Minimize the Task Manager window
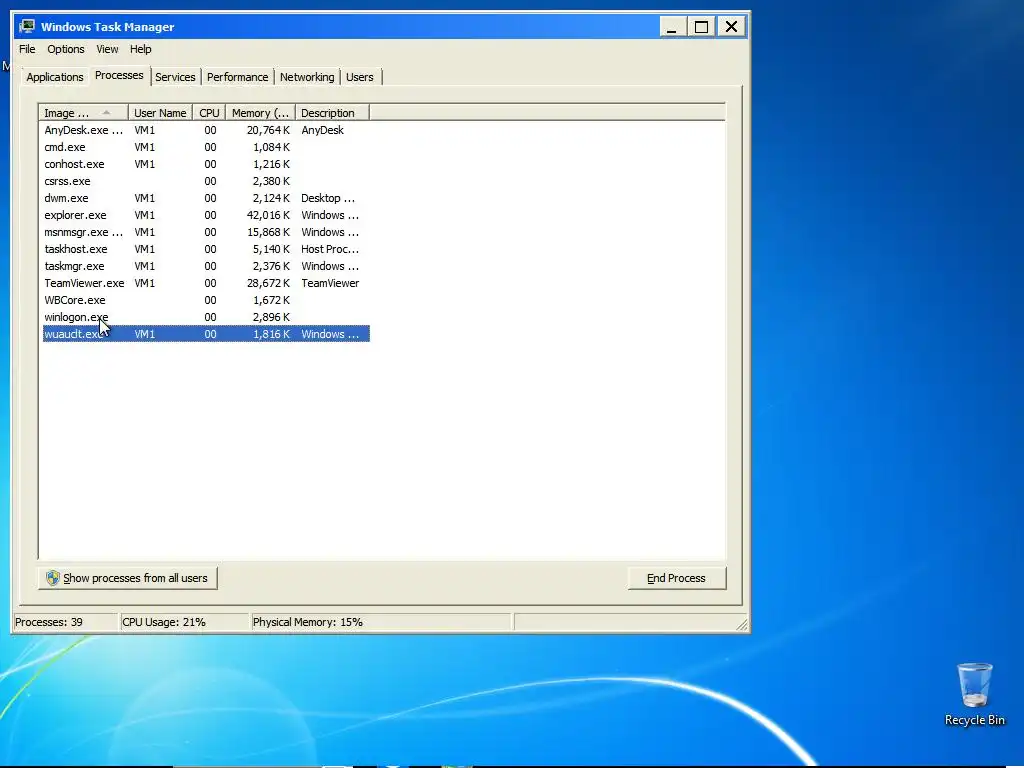The image size is (1024, 768). point(671,27)
